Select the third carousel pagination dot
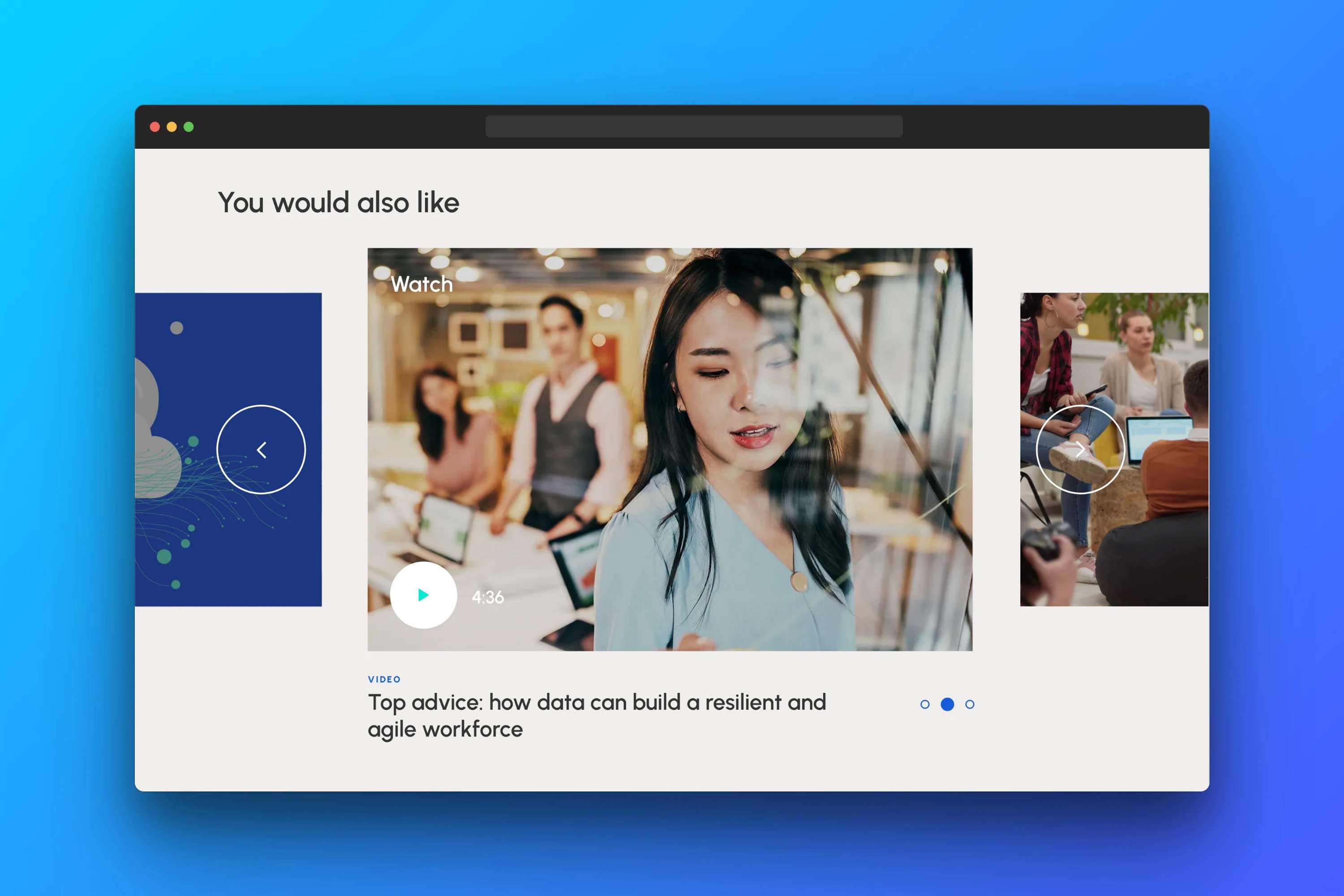The image size is (1344, 896). tap(969, 704)
